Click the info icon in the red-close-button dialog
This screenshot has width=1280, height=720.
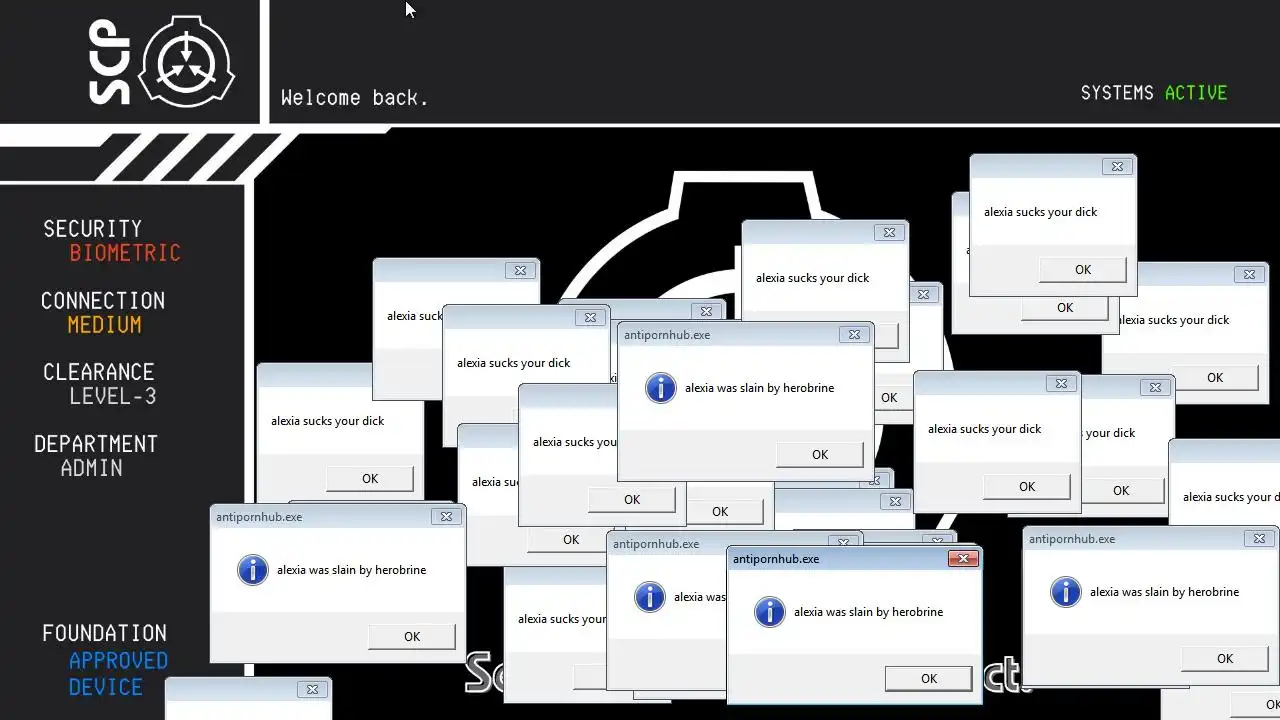coord(769,612)
